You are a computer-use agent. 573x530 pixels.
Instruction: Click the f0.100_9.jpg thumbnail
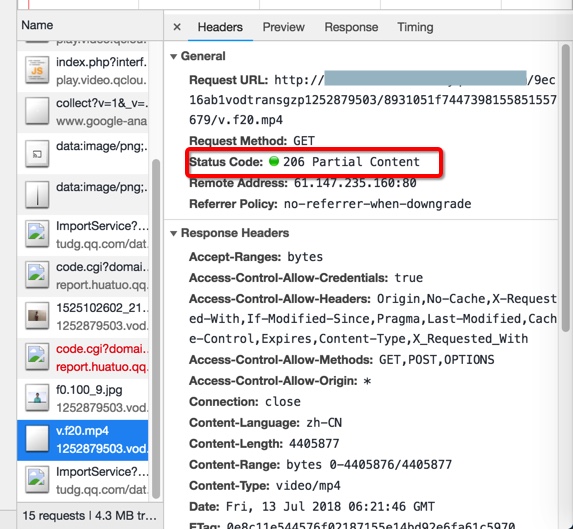(37, 398)
